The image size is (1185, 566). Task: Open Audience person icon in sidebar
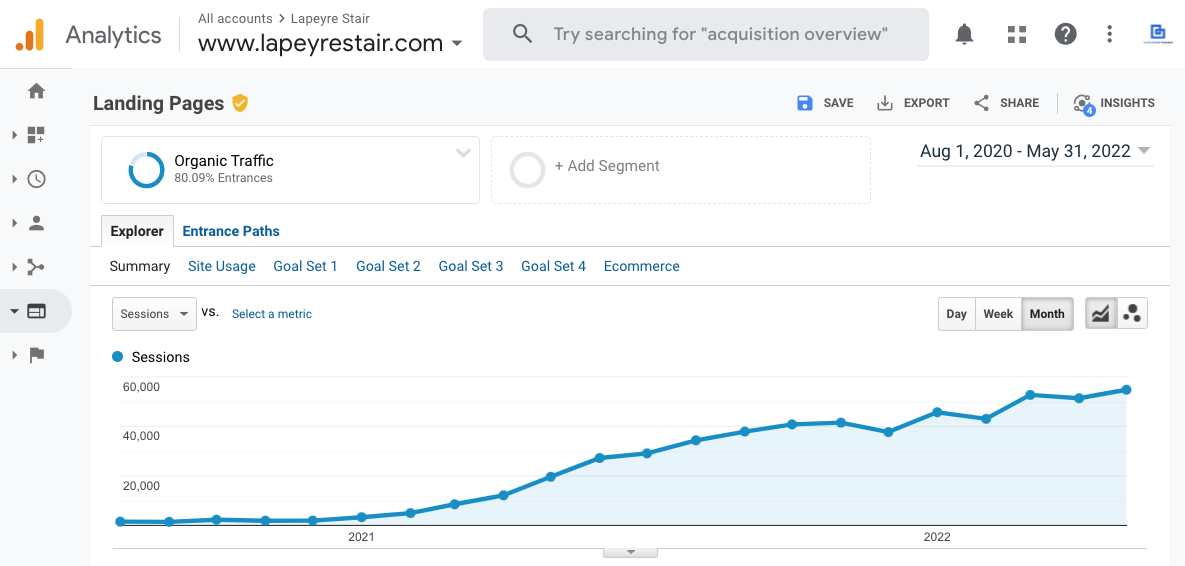[36, 223]
